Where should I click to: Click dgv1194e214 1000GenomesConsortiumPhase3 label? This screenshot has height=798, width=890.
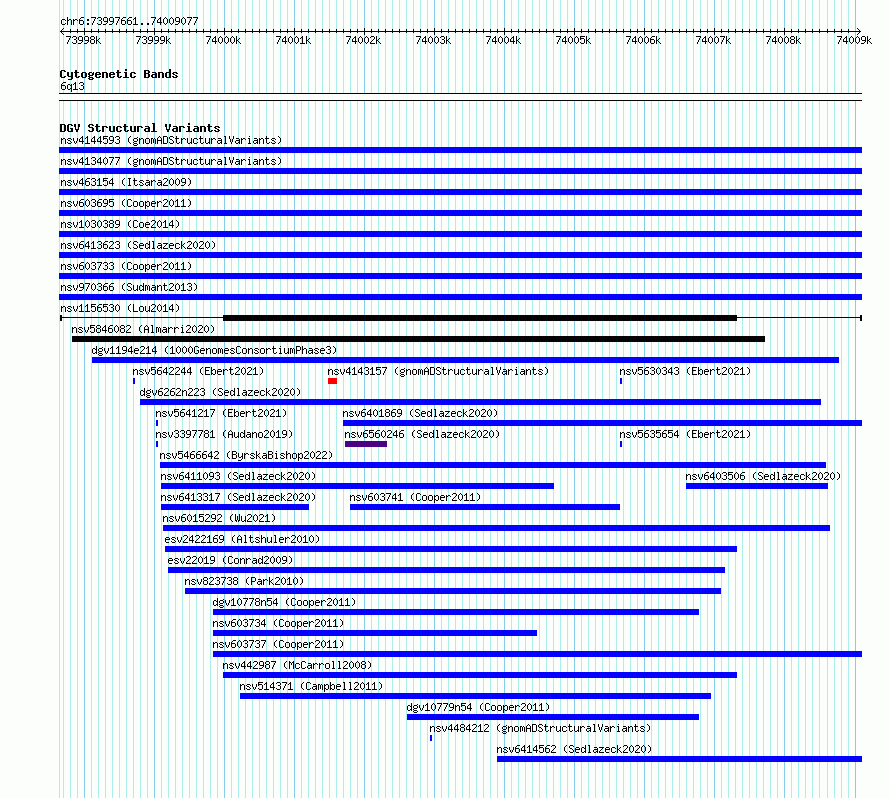coord(214,350)
